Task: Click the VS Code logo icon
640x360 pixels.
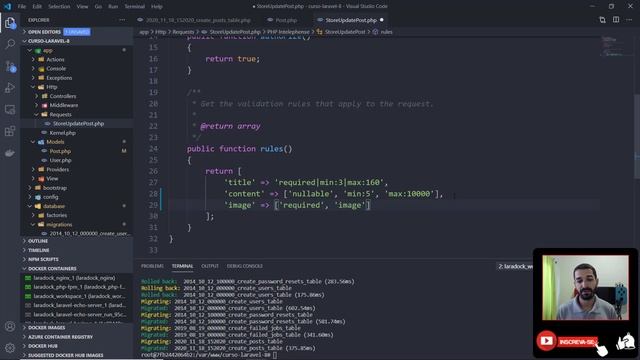Action: [x=7, y=6]
